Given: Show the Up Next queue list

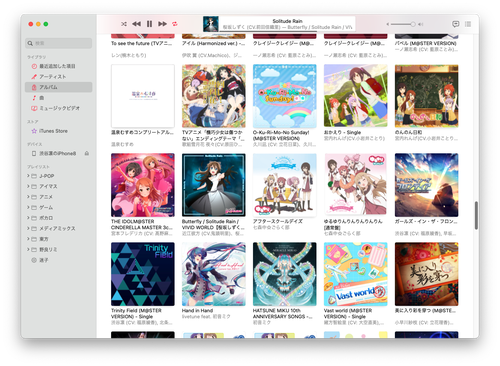Looking at the screenshot, I should tap(468, 24).
